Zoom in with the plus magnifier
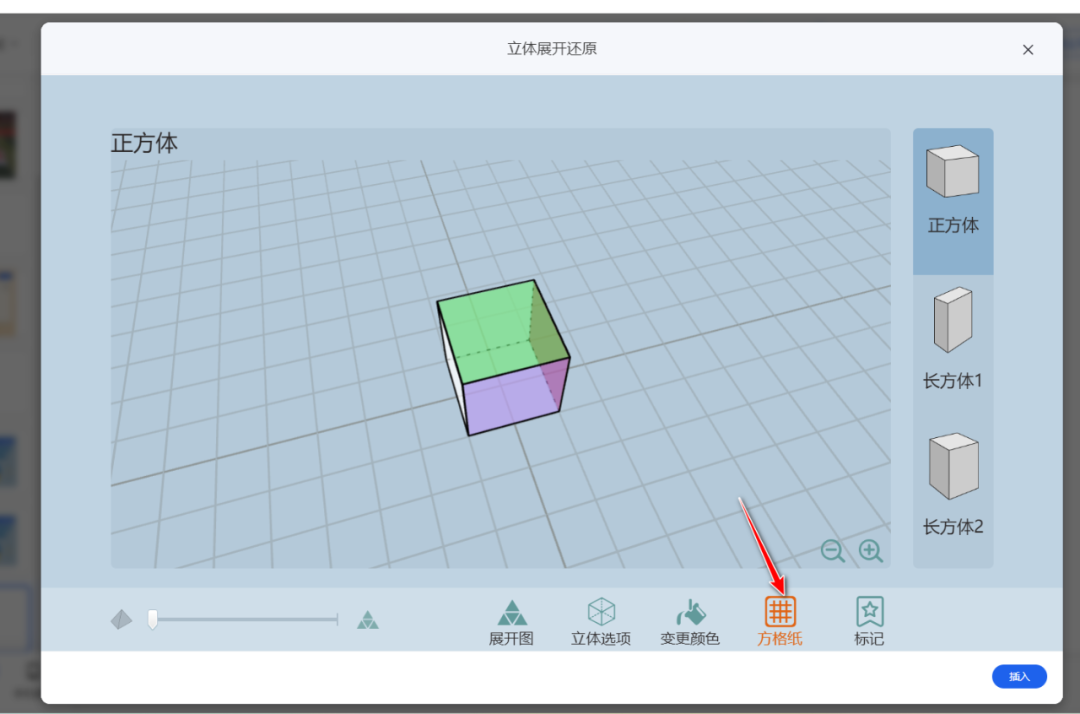The width and height of the screenshot is (1080, 714). 871,551
